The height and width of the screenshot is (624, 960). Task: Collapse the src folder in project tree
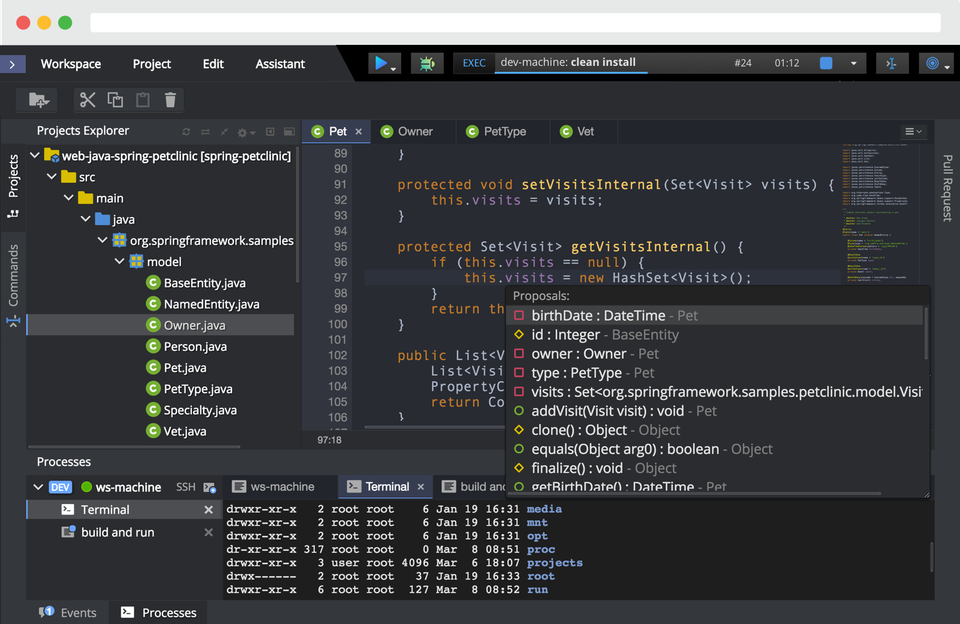pos(53,177)
